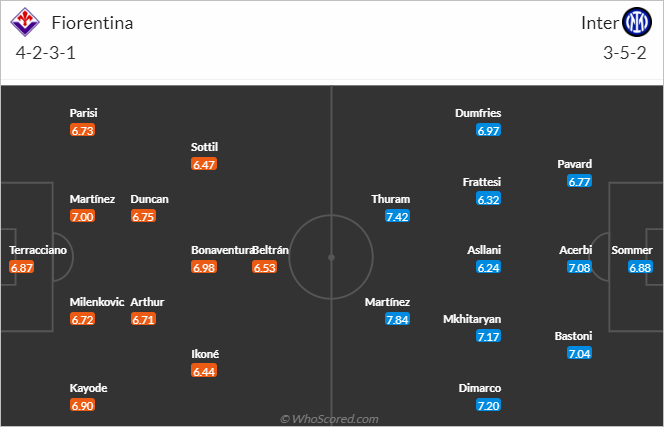Click the WhoScored.com watermark link

329,419
